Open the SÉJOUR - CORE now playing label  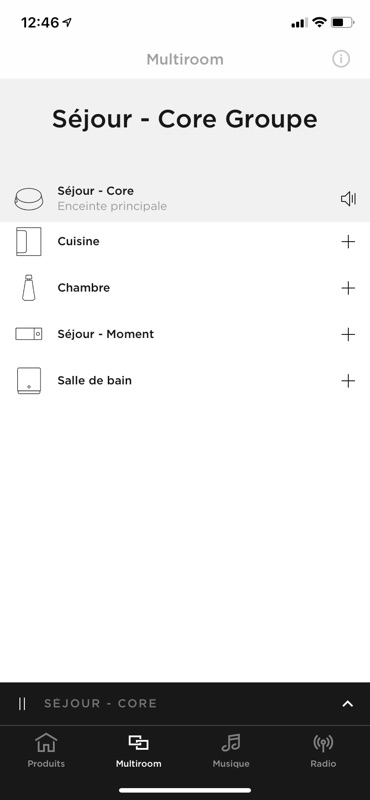(101, 703)
